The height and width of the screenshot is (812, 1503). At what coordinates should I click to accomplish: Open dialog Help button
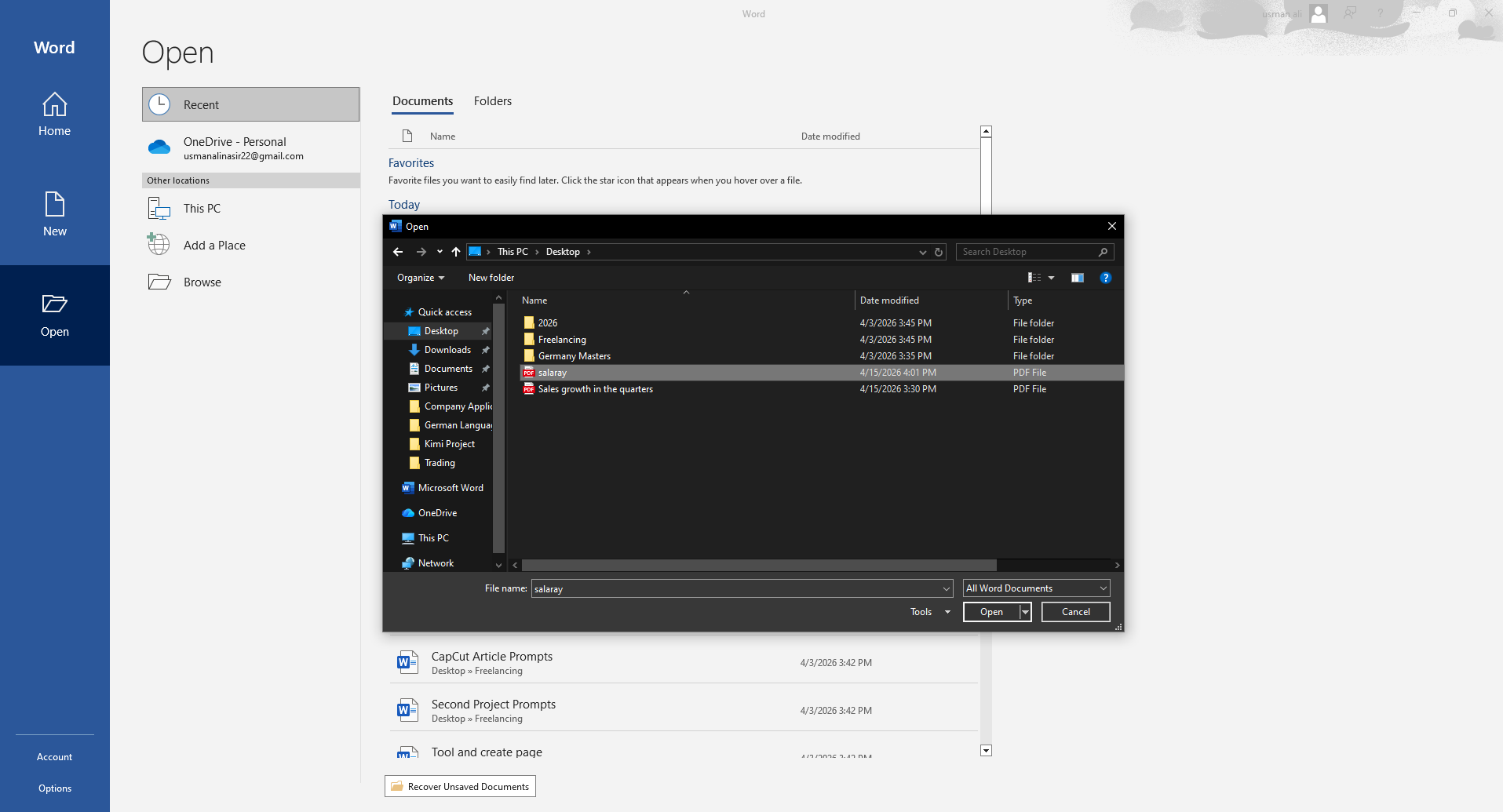click(x=1106, y=278)
